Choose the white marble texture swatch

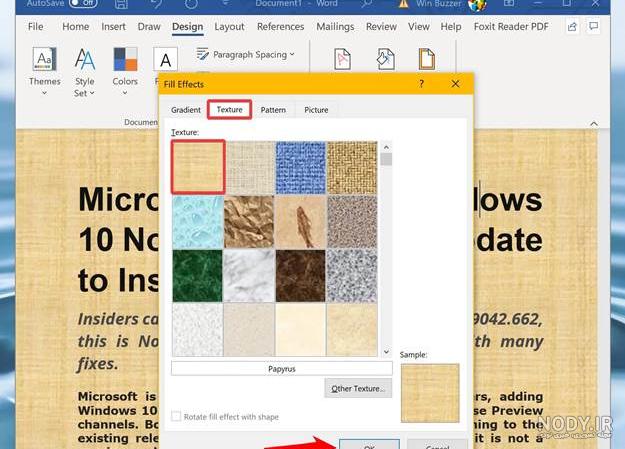pyautogui.click(x=249, y=276)
